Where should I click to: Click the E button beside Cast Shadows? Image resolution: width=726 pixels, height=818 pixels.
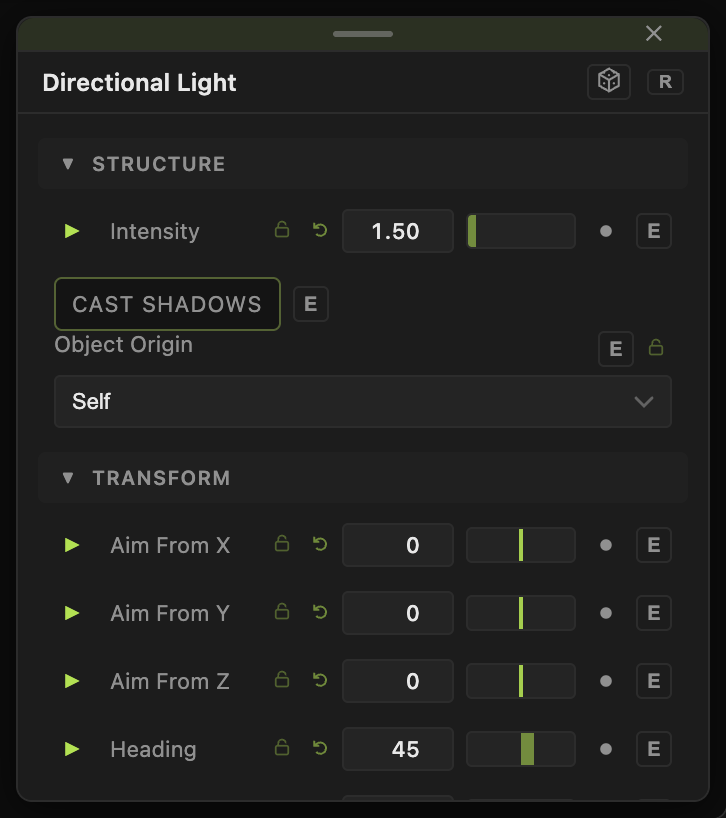[x=310, y=304]
